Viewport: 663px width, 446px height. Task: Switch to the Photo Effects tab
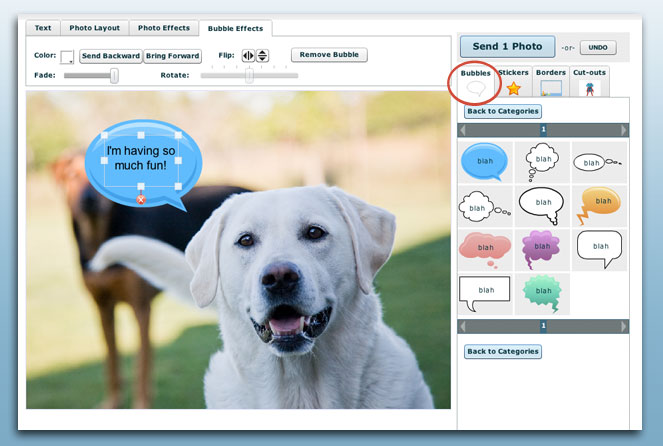click(x=164, y=28)
